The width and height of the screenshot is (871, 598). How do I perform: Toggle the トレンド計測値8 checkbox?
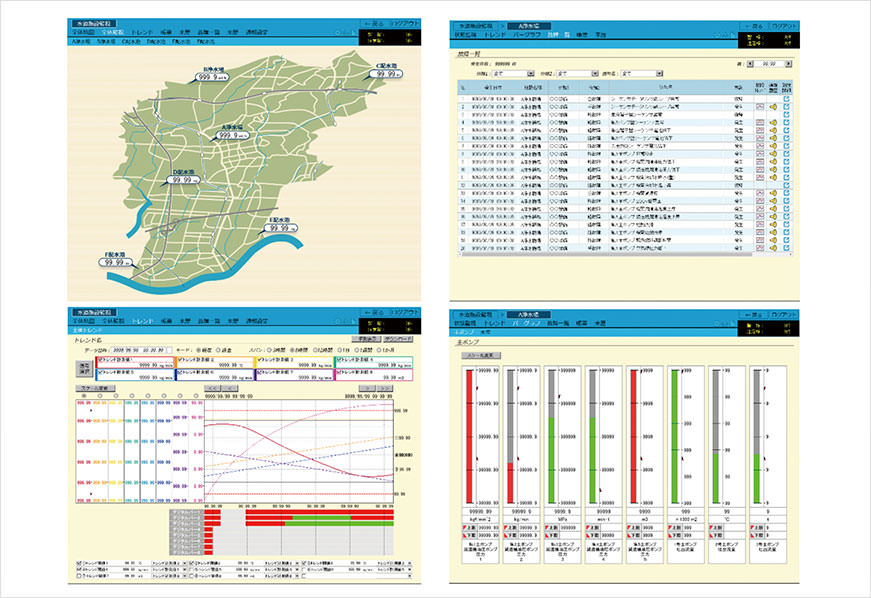339,372
